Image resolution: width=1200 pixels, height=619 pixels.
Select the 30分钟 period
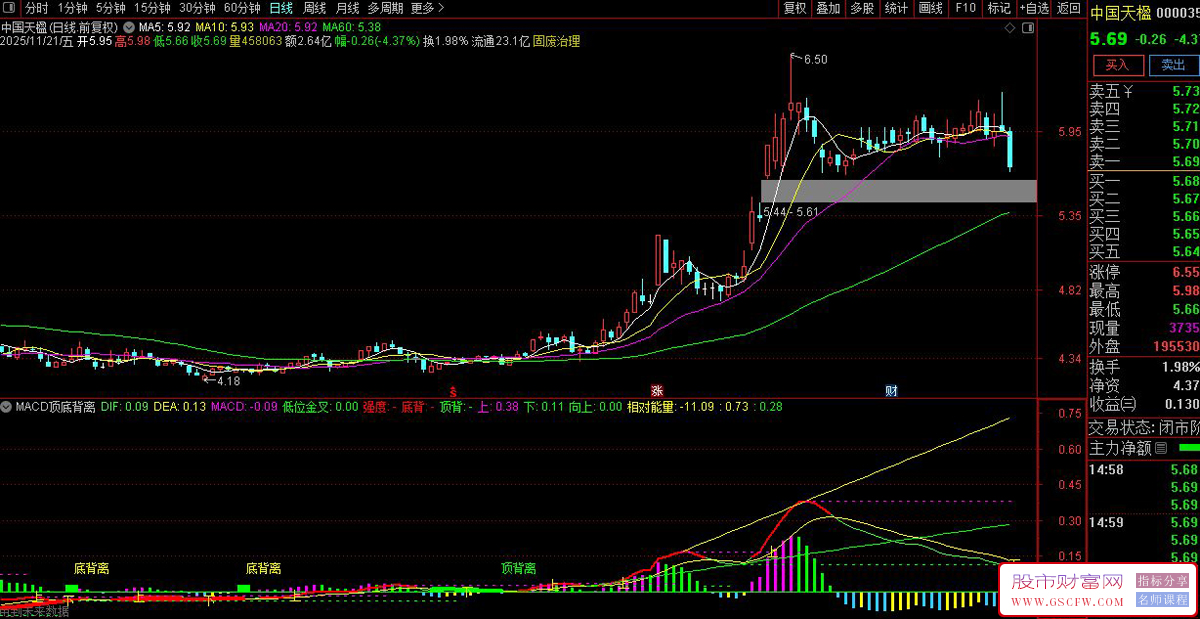(198, 8)
